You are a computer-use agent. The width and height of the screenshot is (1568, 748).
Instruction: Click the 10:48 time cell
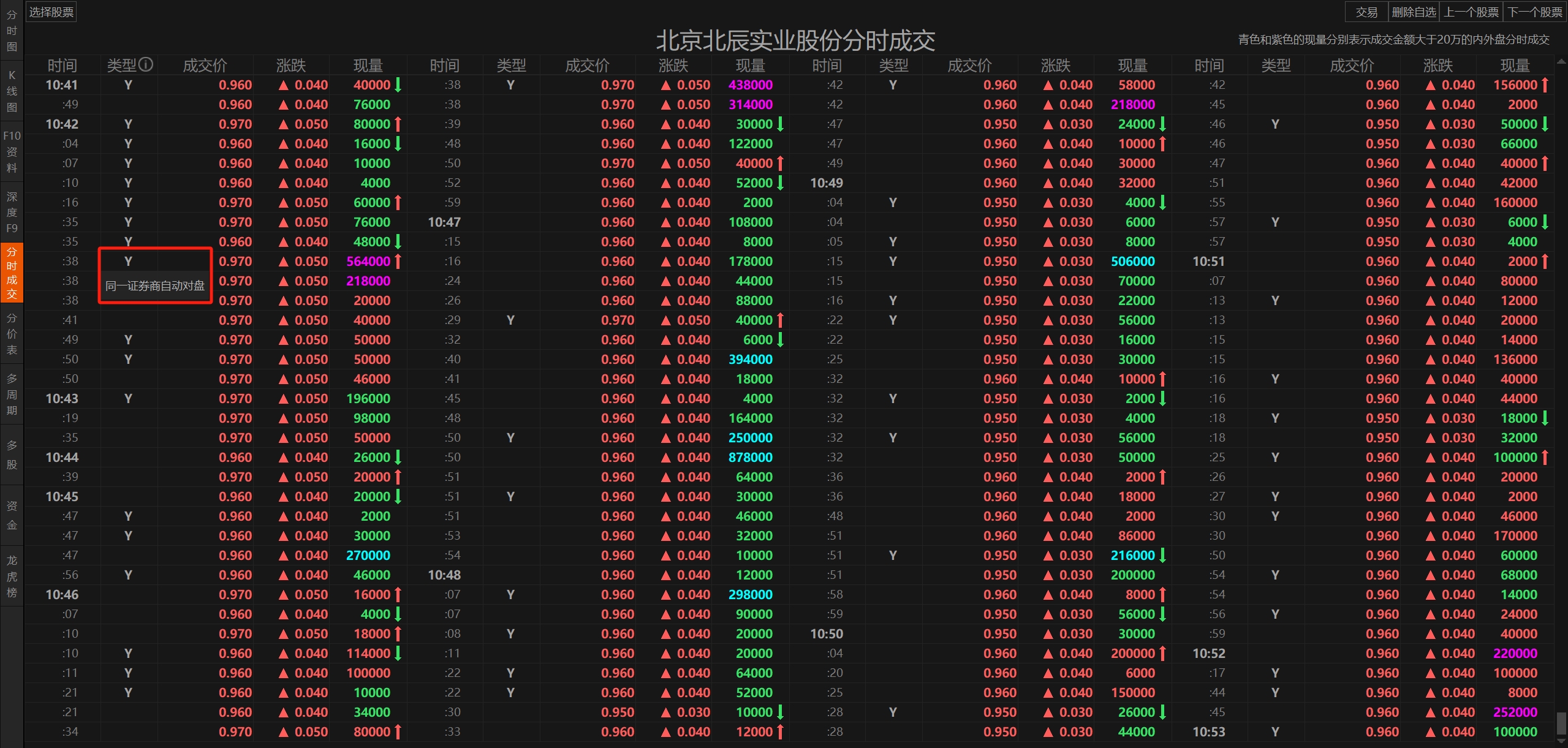tap(444, 575)
